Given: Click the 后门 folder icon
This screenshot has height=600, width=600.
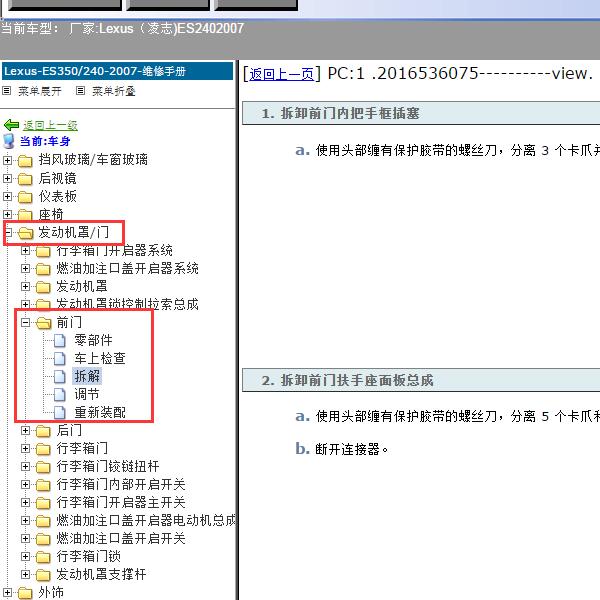Looking at the screenshot, I should tap(43, 431).
